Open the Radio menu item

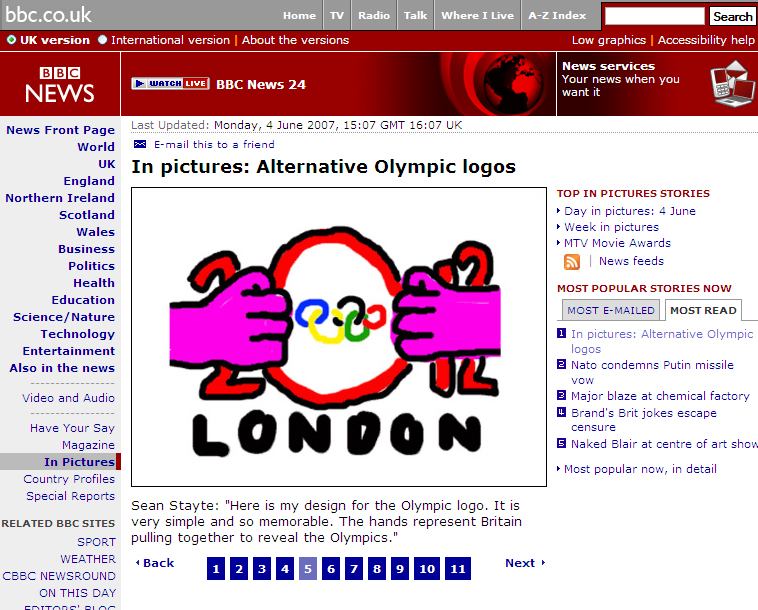374,15
